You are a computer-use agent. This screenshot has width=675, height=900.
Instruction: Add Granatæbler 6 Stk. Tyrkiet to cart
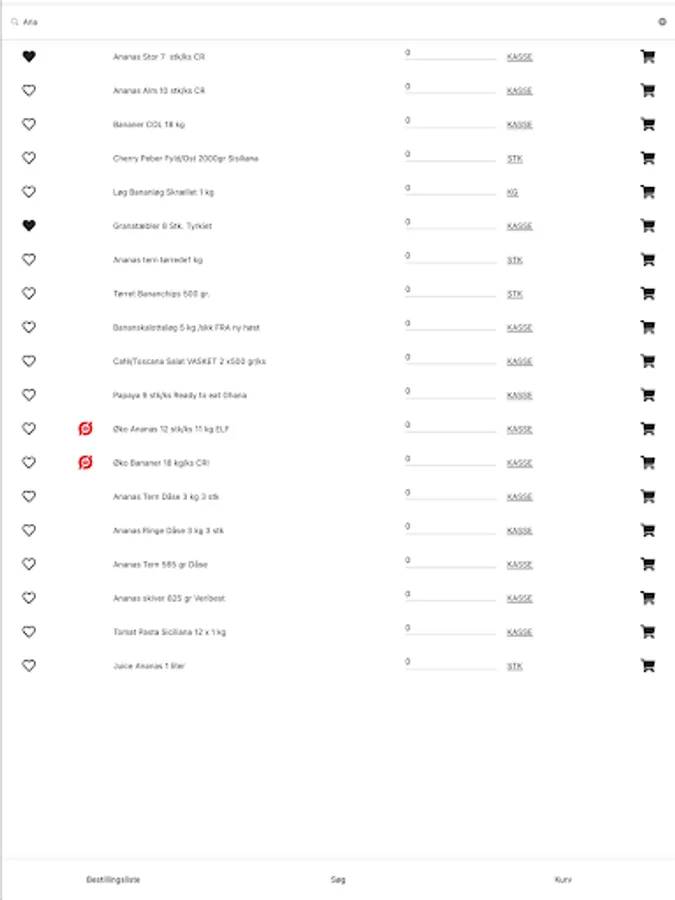(x=647, y=226)
